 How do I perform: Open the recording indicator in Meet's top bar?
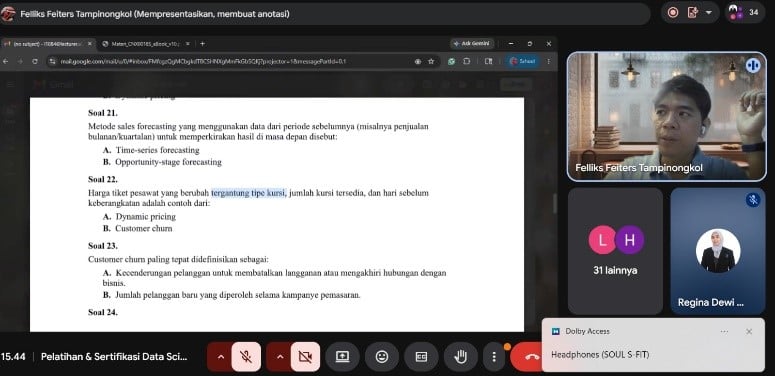pyautogui.click(x=673, y=13)
